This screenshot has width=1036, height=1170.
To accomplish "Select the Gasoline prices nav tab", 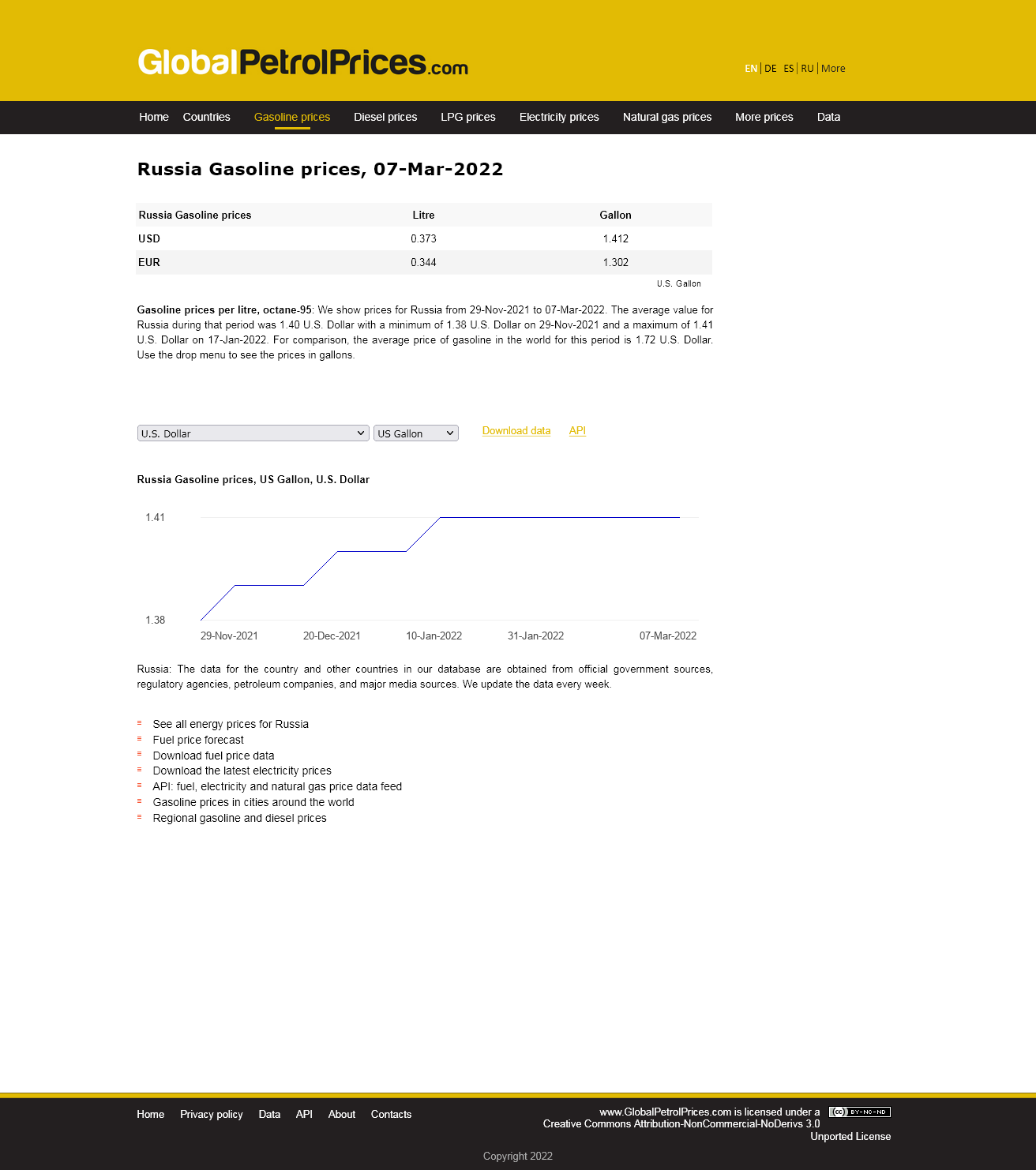I will click(292, 117).
